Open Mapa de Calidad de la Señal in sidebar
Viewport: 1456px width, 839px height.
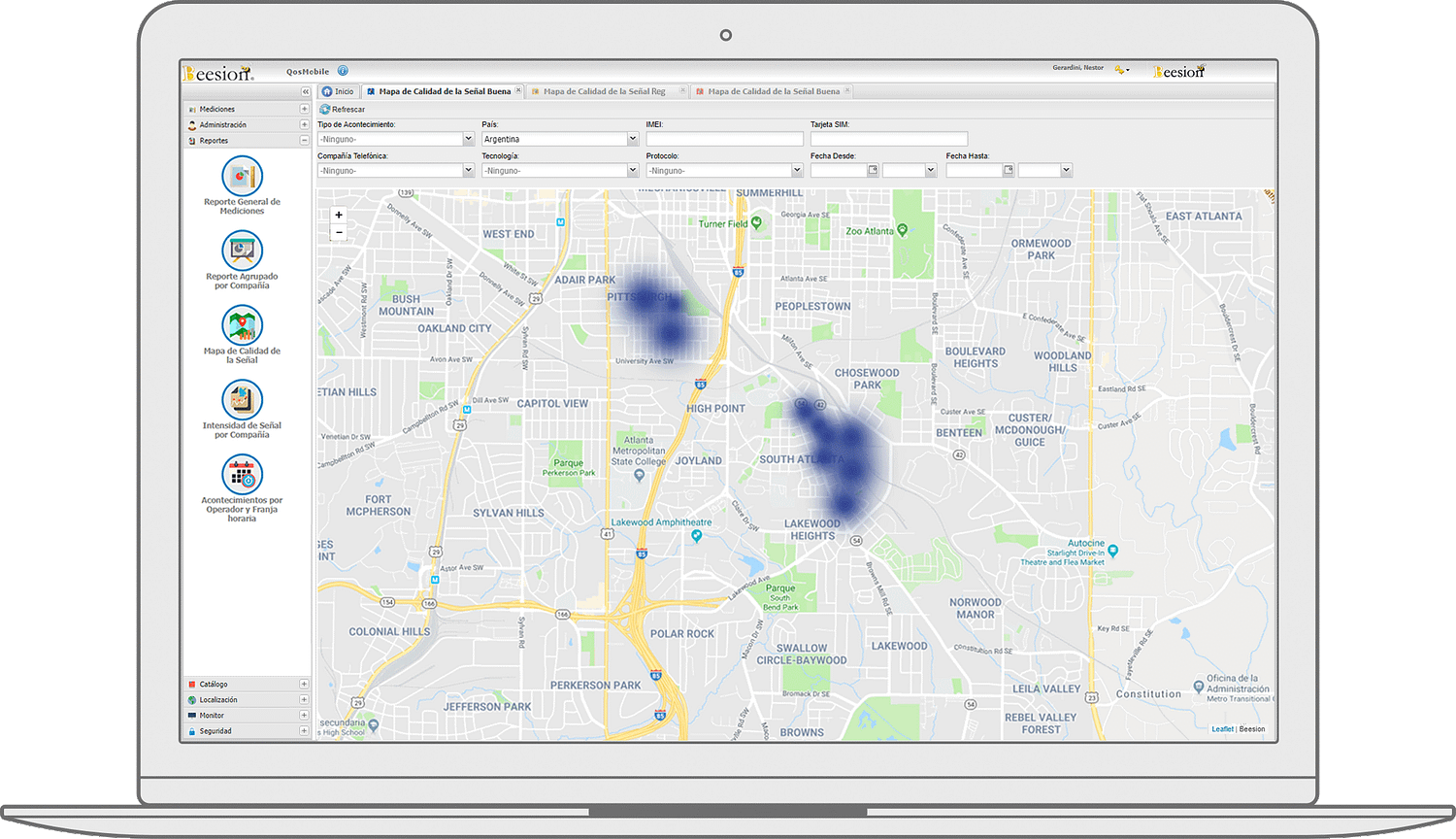pyautogui.click(x=242, y=335)
